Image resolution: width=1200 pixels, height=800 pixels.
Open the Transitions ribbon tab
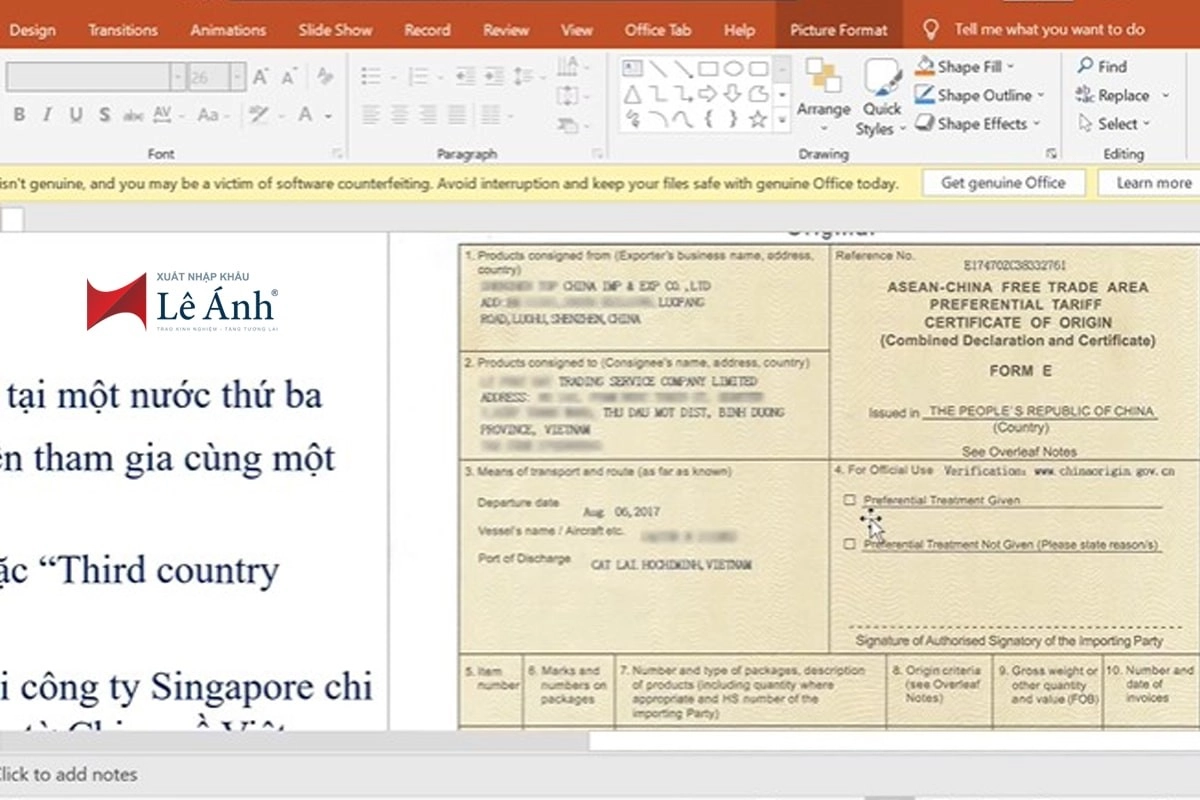(x=122, y=30)
